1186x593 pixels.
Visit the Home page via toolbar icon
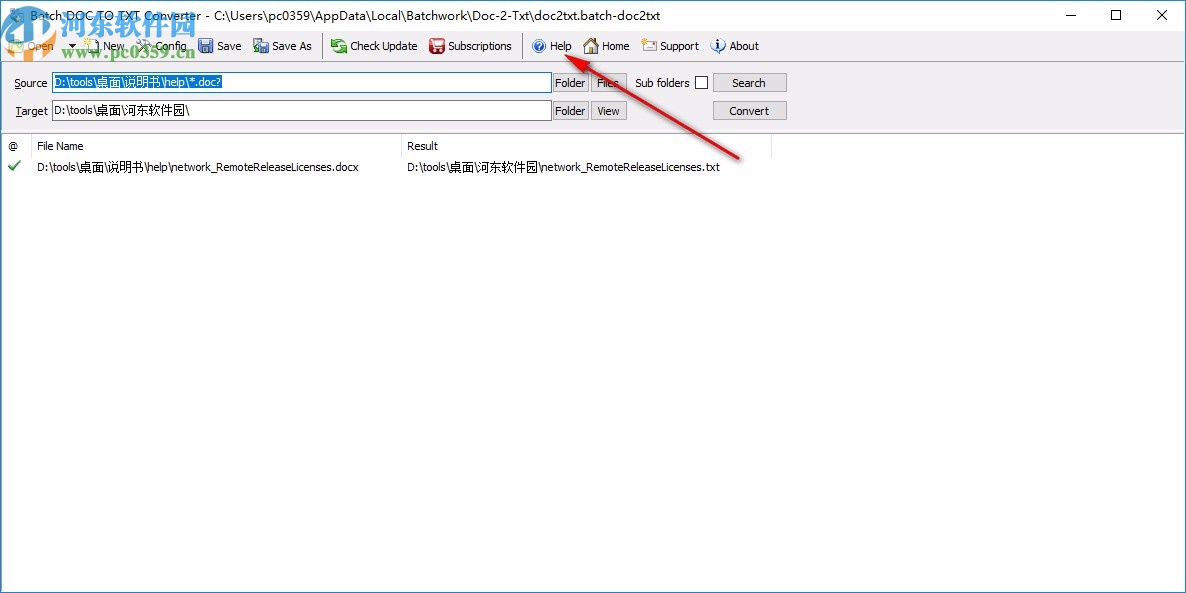606,45
